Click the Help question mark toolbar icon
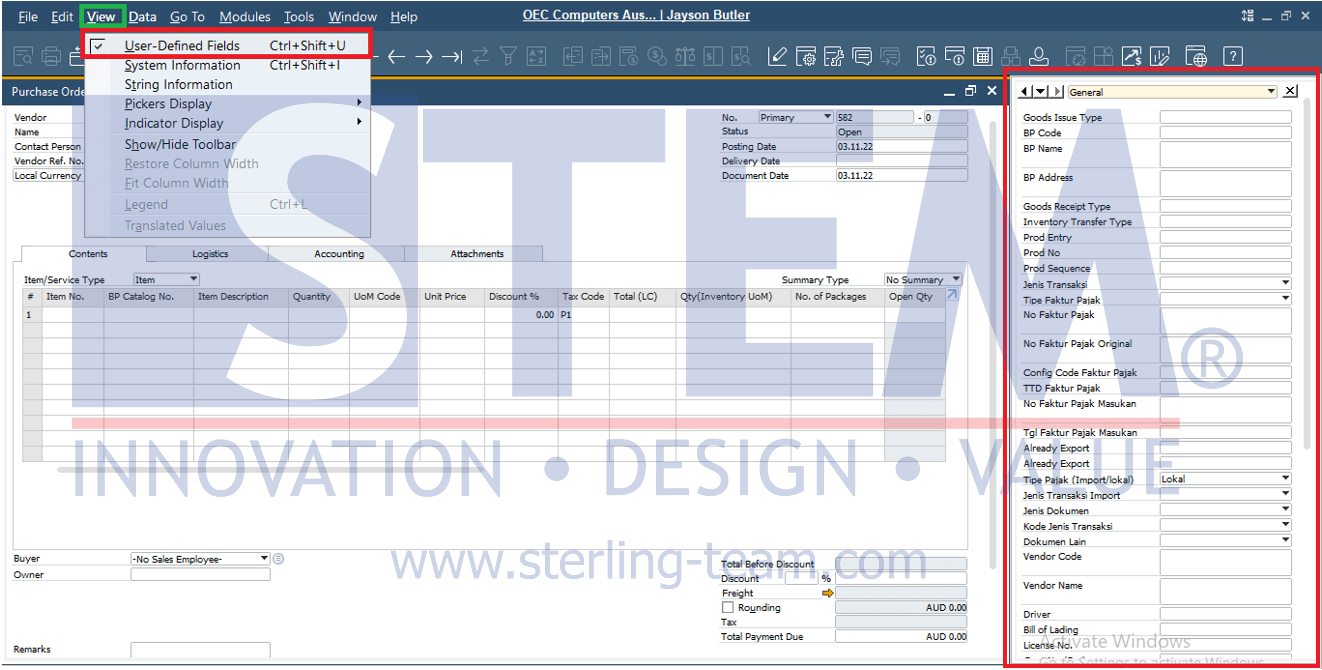The image size is (1322, 670). pos(1233,56)
